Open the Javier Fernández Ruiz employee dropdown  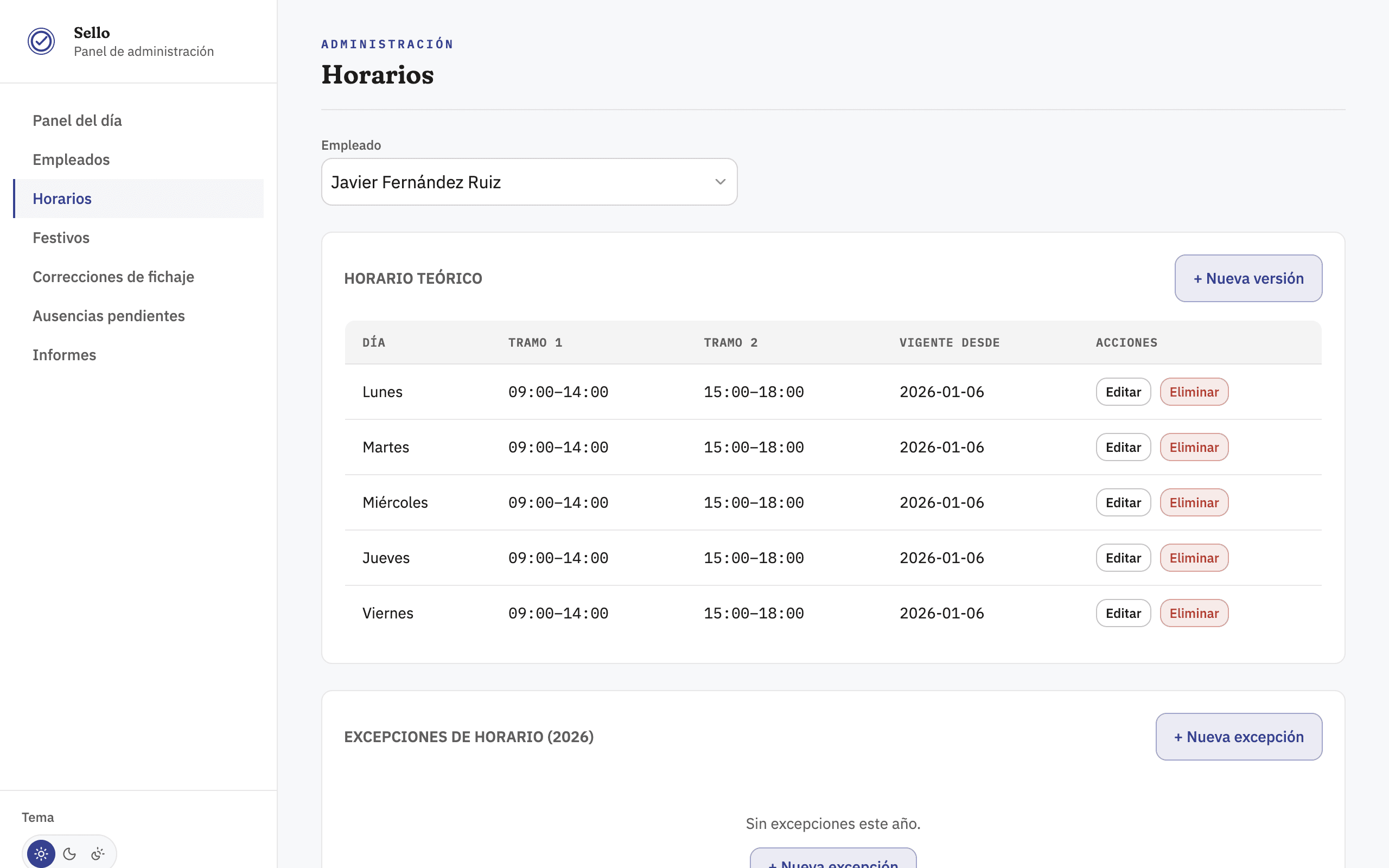pos(529,182)
